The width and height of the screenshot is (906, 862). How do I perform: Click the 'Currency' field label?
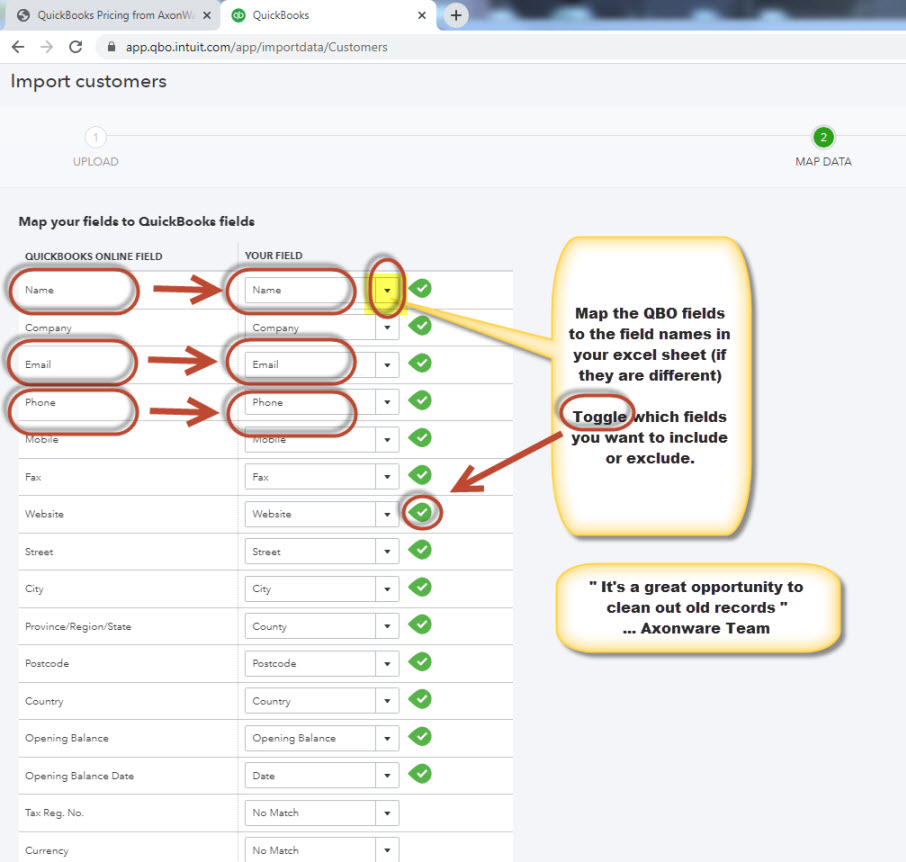[x=46, y=850]
